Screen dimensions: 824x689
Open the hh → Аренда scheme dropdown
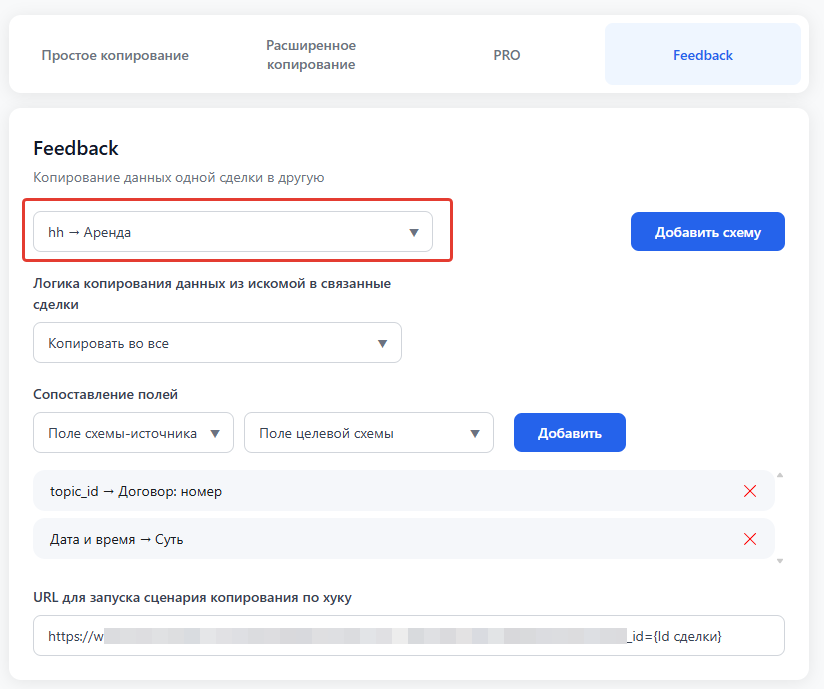233,232
